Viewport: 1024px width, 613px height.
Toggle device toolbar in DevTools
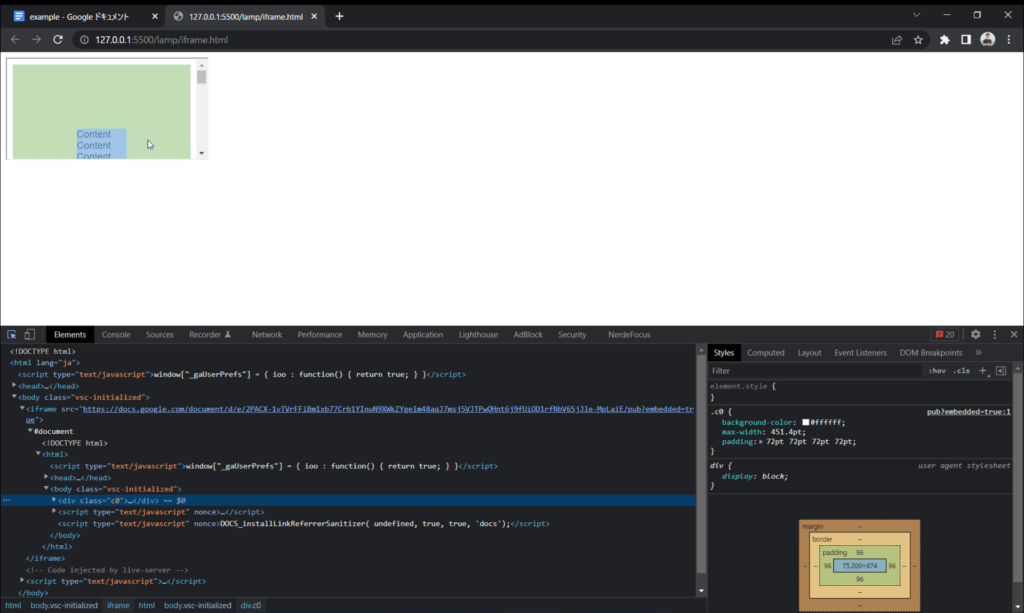pos(29,334)
